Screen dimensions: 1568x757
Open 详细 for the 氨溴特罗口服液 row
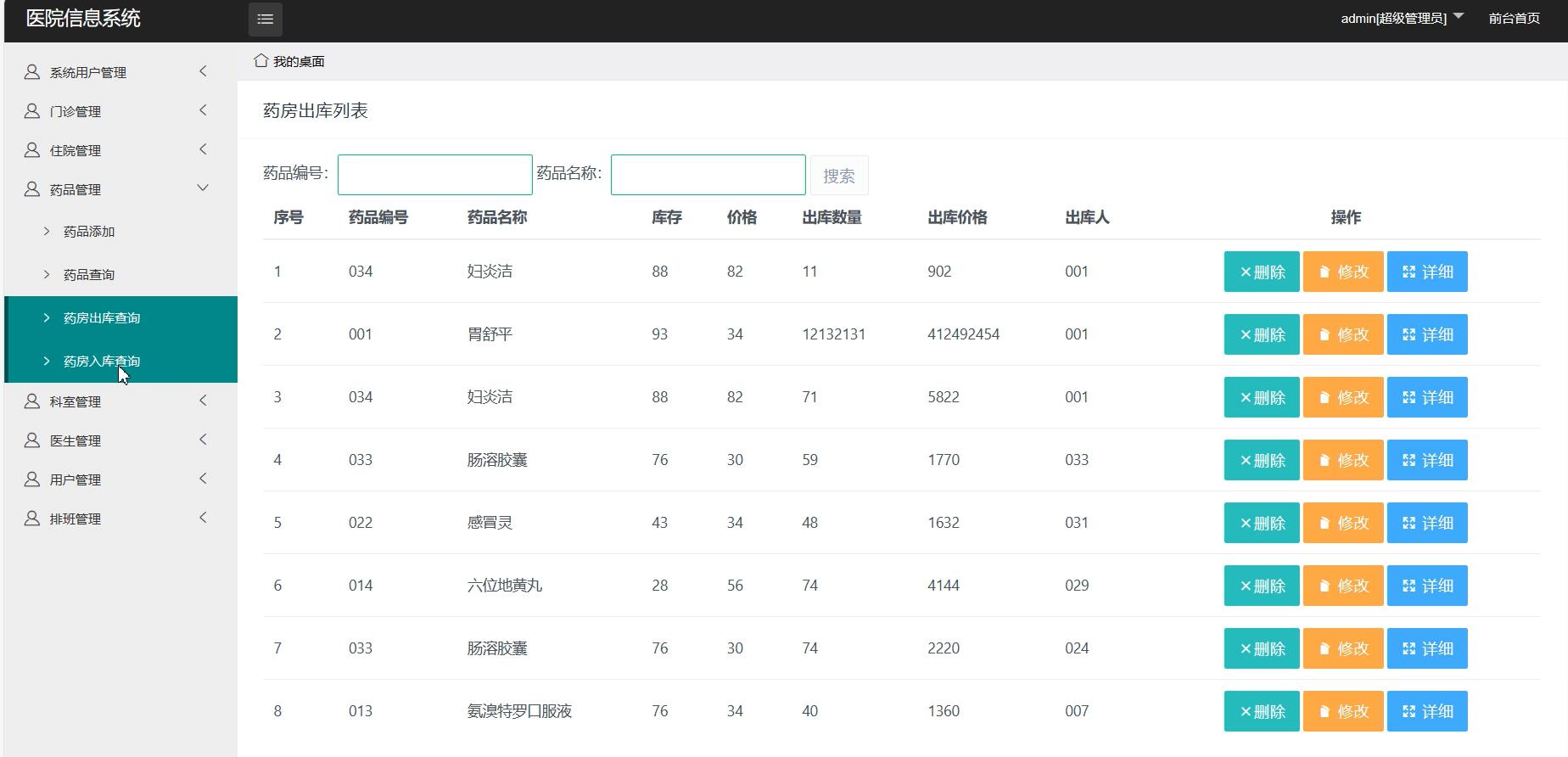coord(1427,711)
